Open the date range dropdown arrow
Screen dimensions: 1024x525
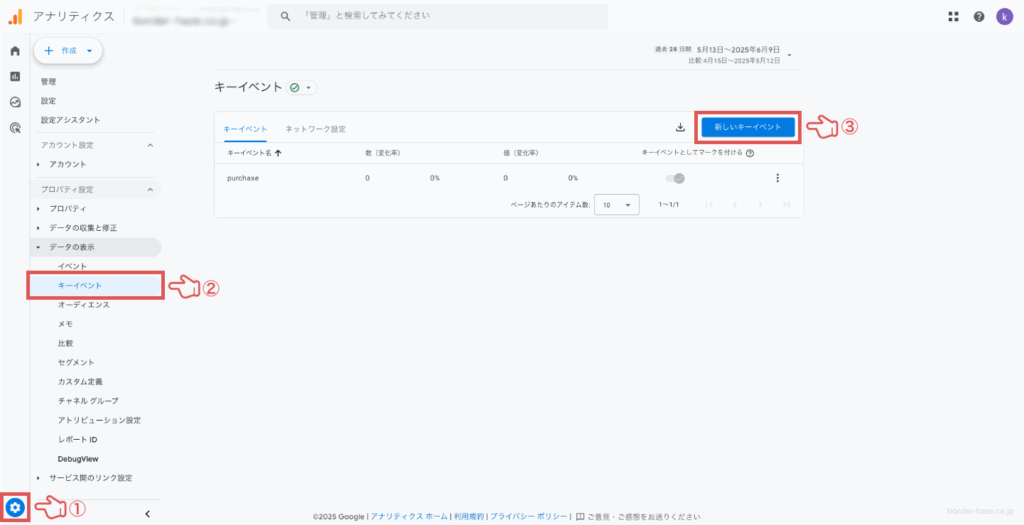pos(790,55)
